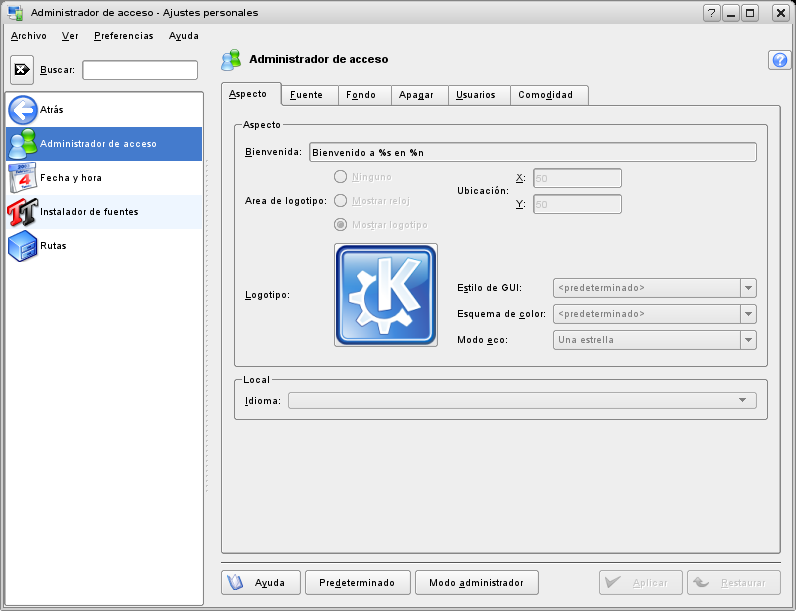Expand the Estilo de GUI dropdown
The height and width of the screenshot is (611, 796).
click(654, 288)
